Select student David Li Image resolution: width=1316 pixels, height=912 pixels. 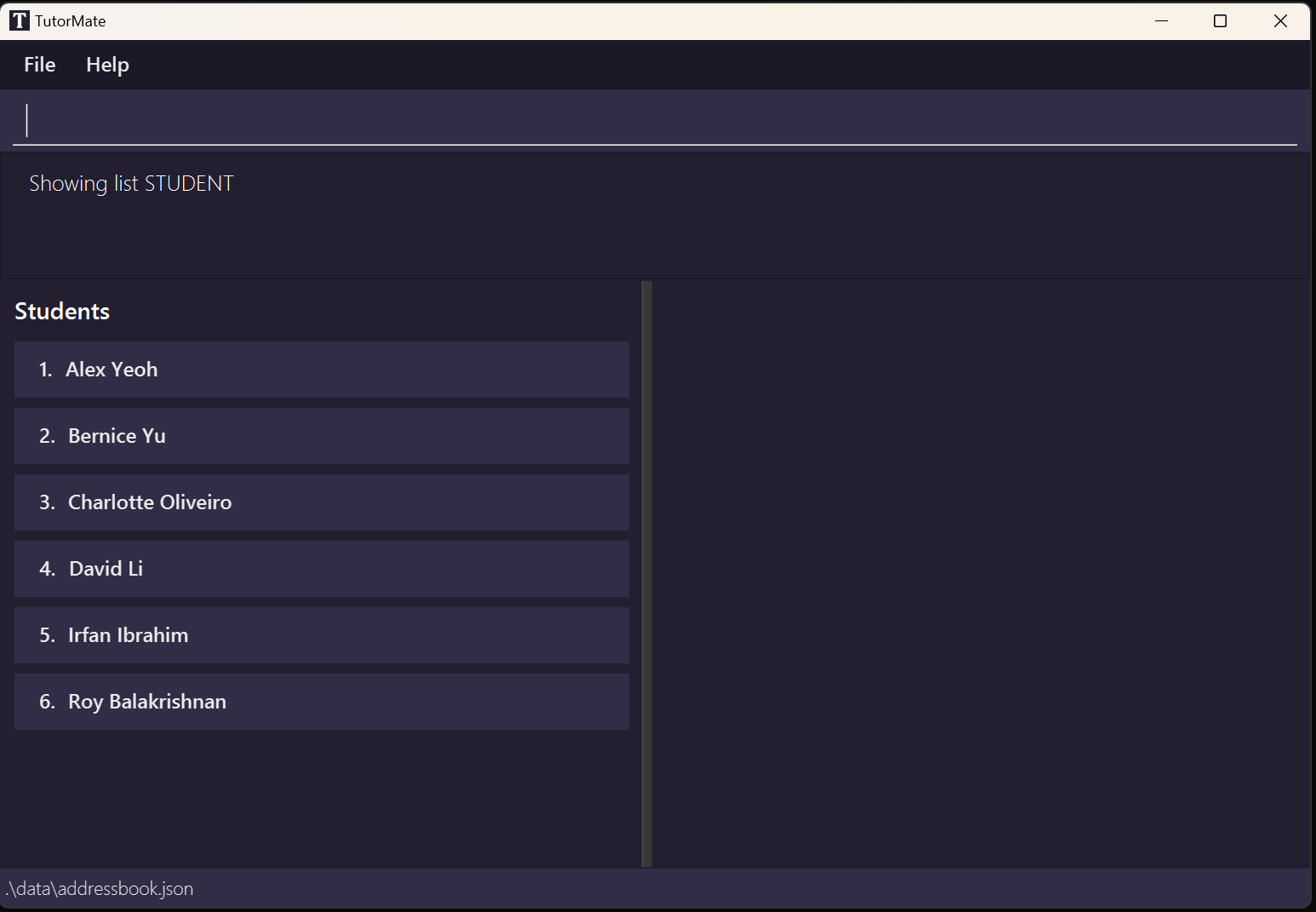click(322, 569)
